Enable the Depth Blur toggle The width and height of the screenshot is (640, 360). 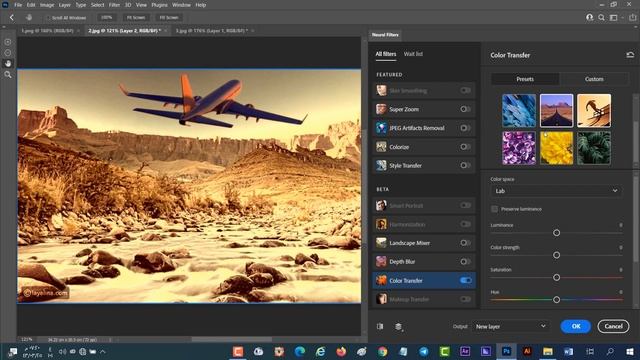coord(465,262)
